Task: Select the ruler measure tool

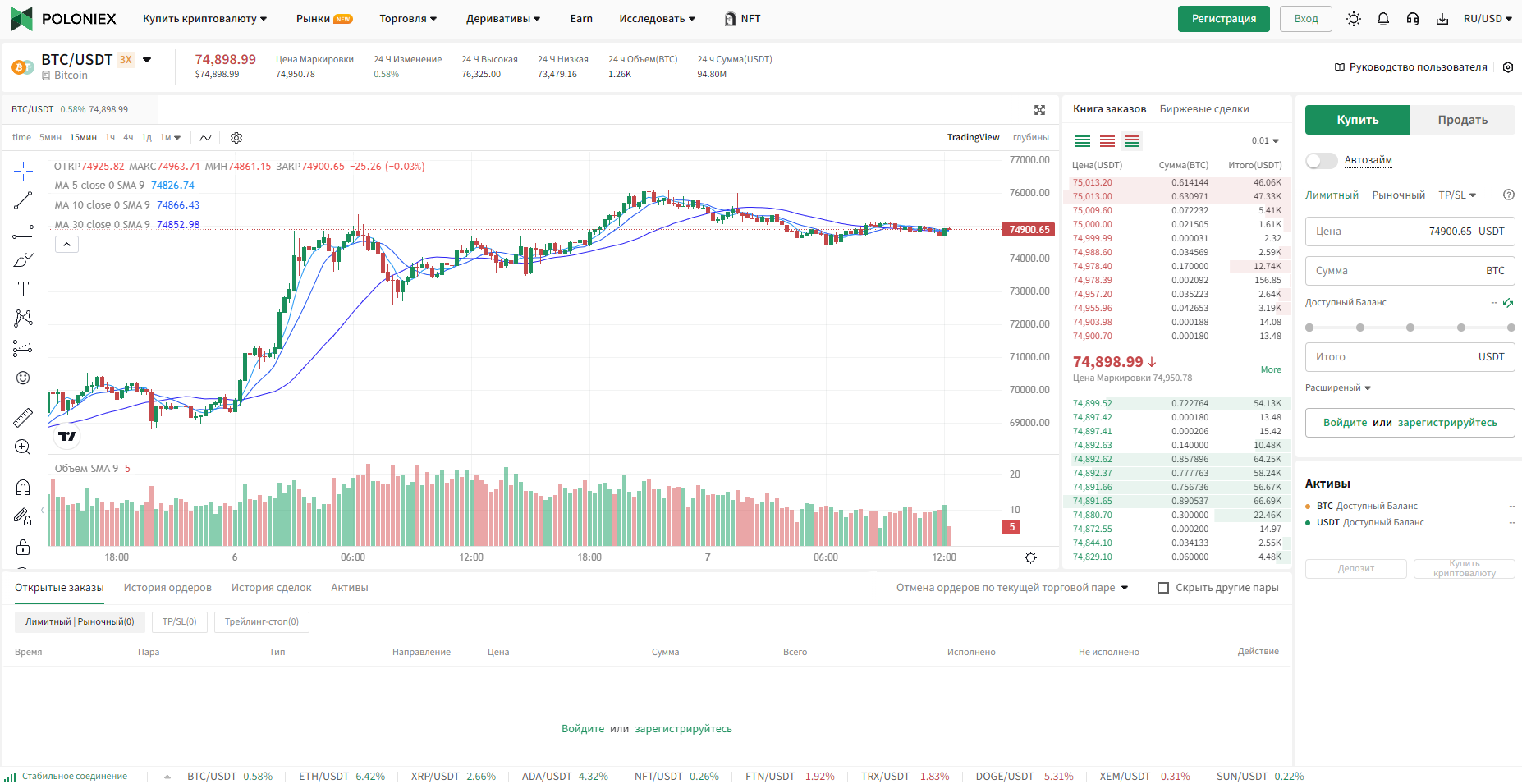Action: pyautogui.click(x=23, y=417)
